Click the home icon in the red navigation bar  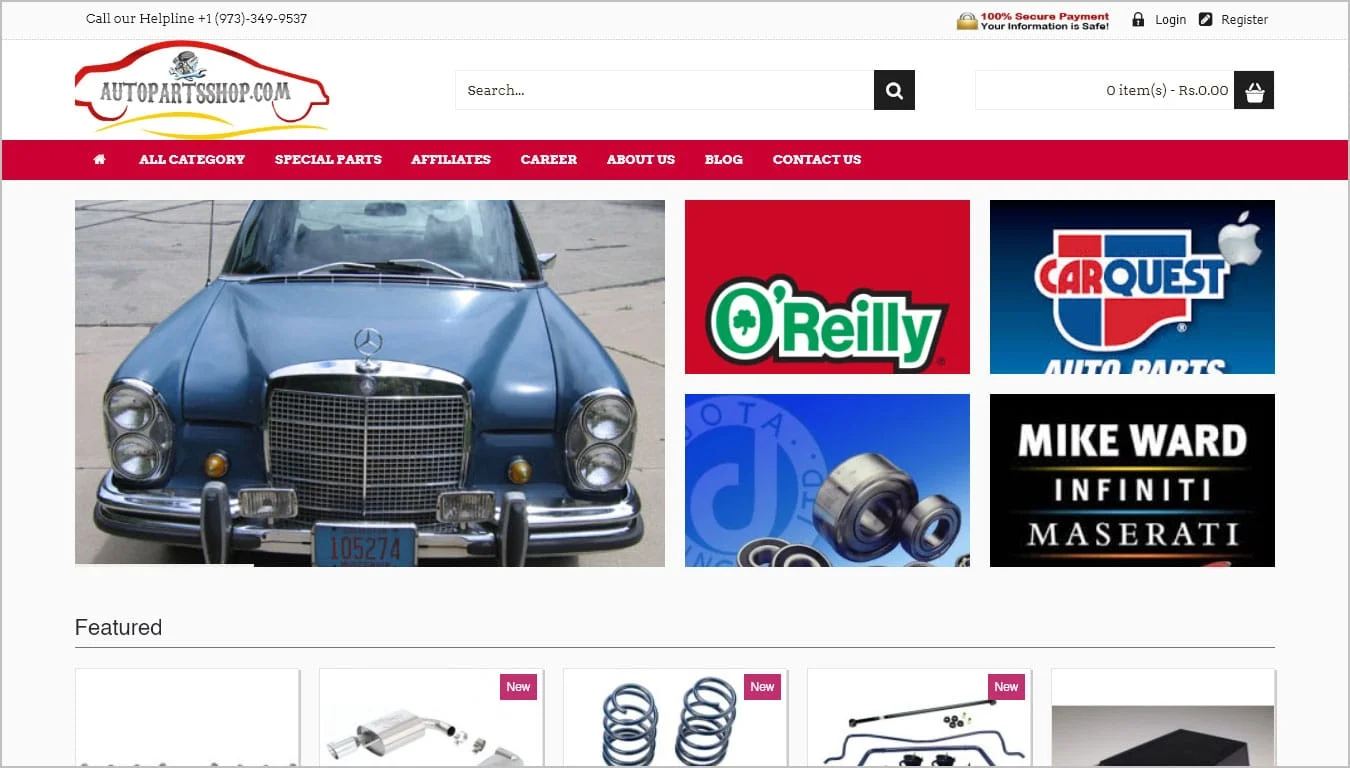pos(99,159)
